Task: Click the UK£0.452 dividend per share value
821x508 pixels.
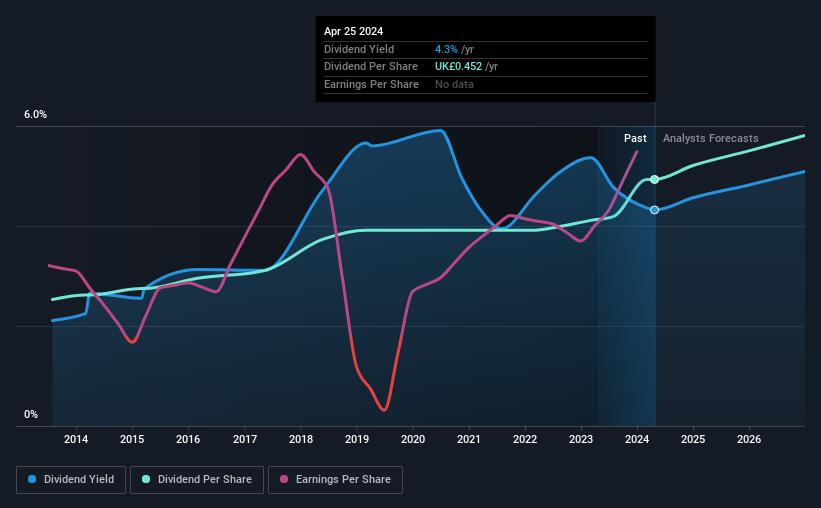Action: point(458,67)
